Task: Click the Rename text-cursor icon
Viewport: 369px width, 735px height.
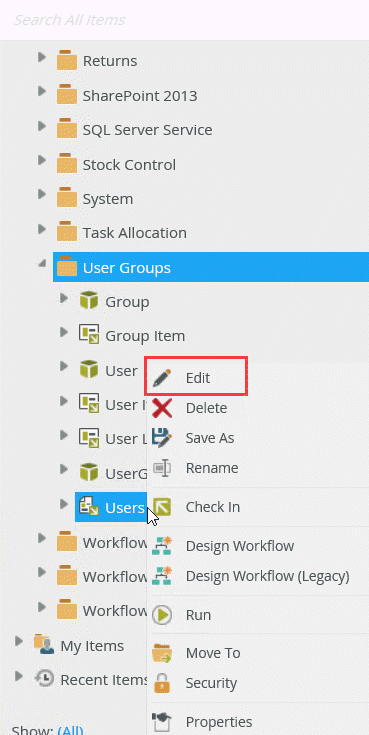Action: coord(162,468)
